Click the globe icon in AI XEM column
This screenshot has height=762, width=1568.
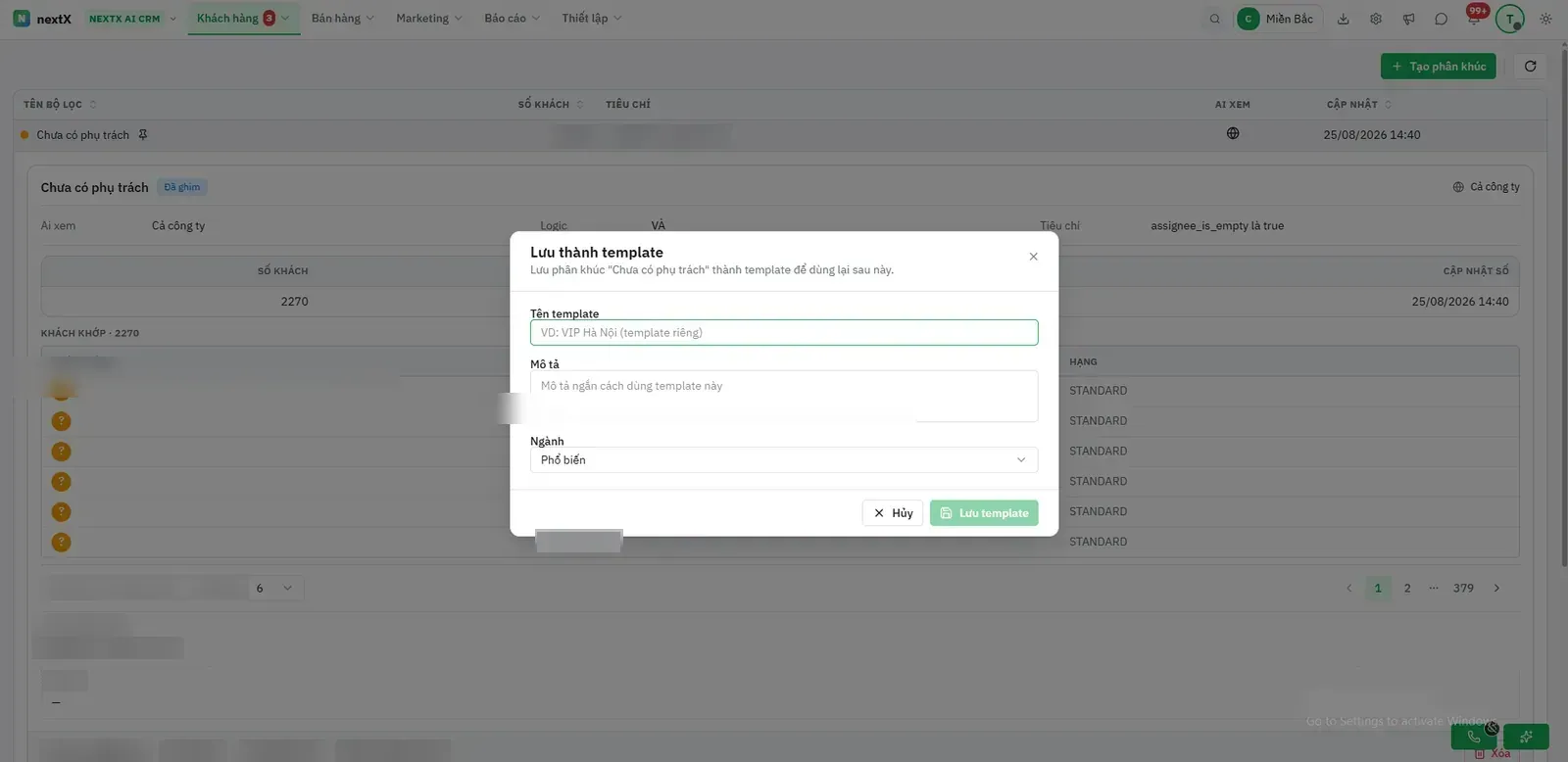pyautogui.click(x=1233, y=134)
